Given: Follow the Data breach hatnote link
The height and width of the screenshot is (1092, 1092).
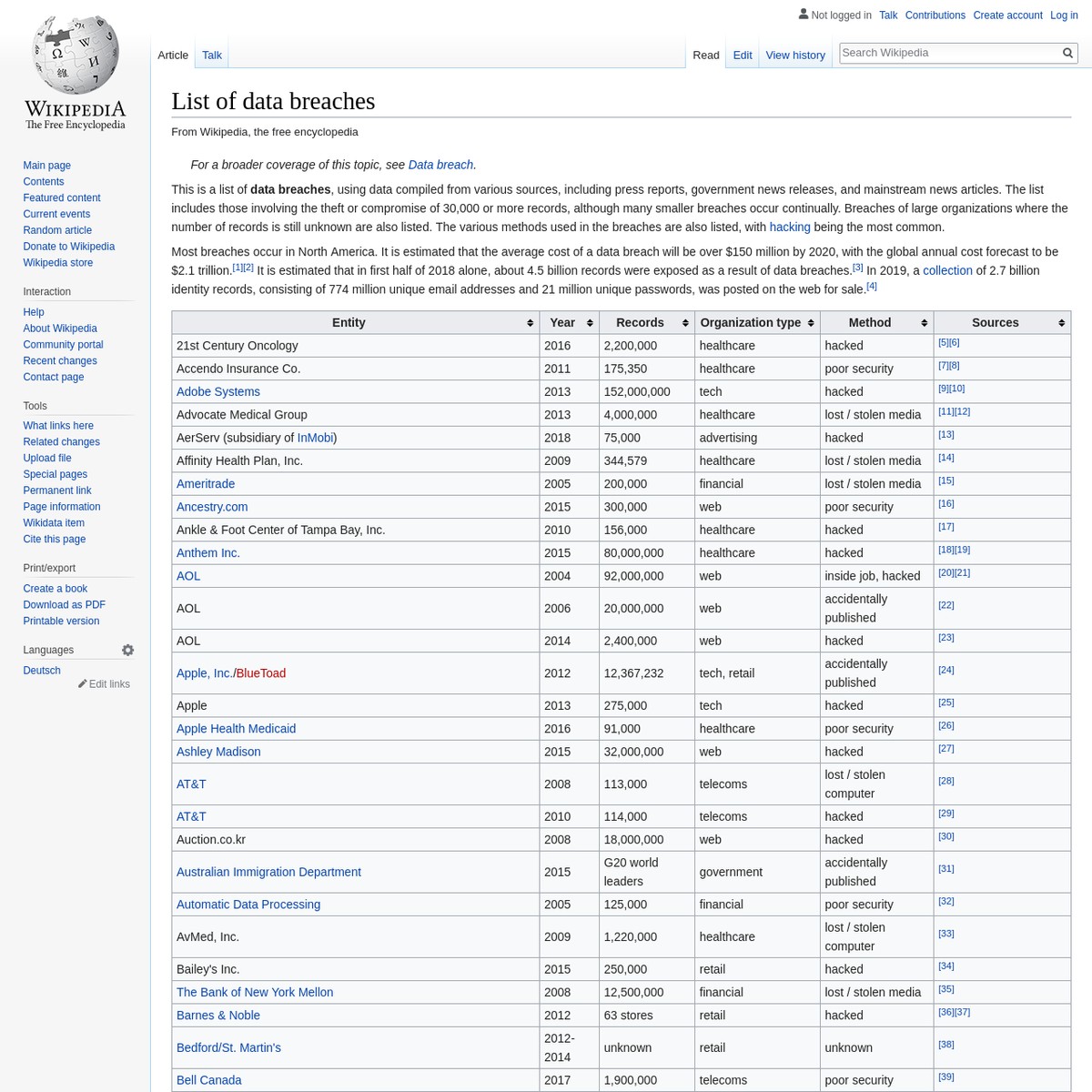Looking at the screenshot, I should (440, 165).
